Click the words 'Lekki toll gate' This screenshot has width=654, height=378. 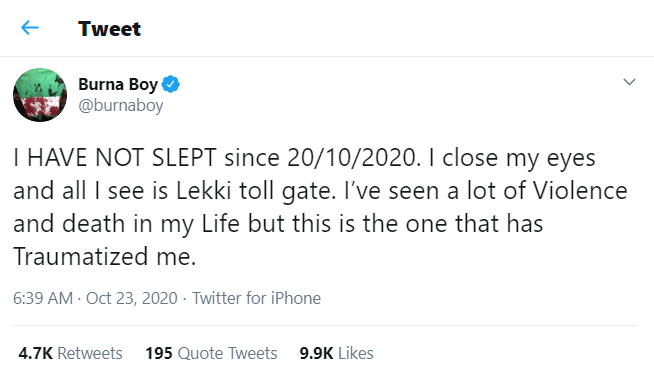coord(255,191)
